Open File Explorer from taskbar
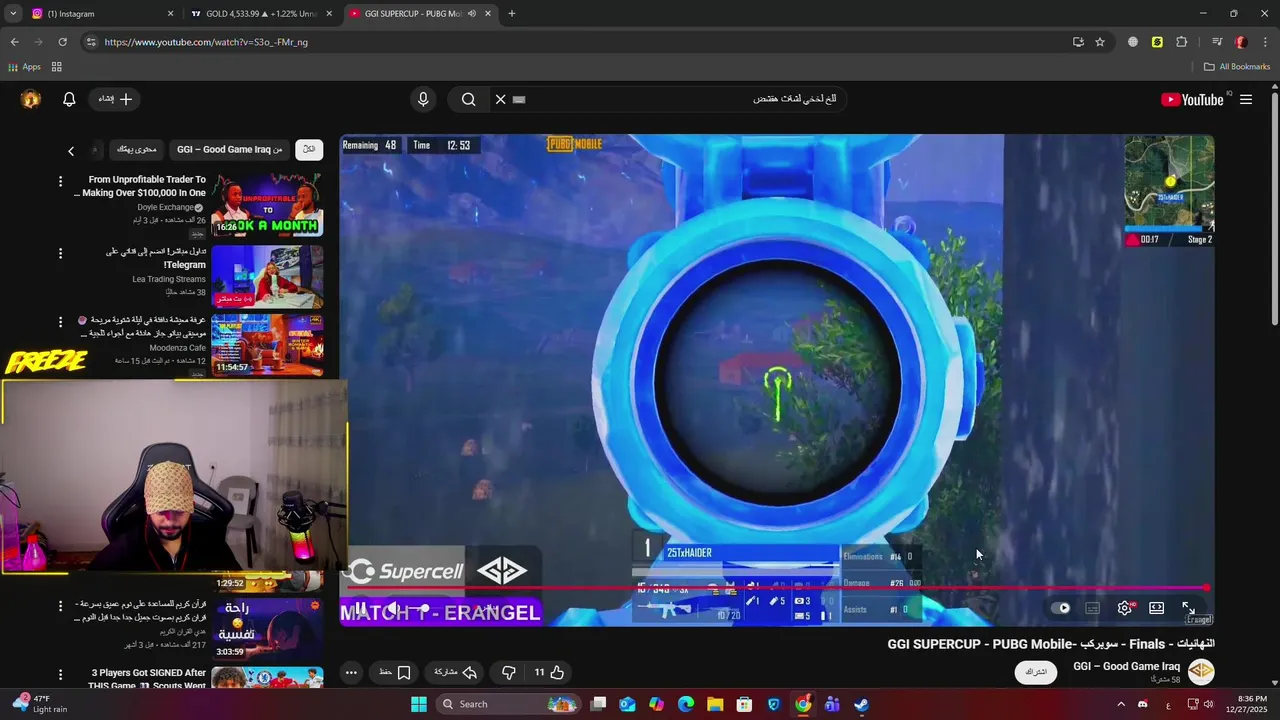Viewport: 1280px width, 720px height. 715,704
